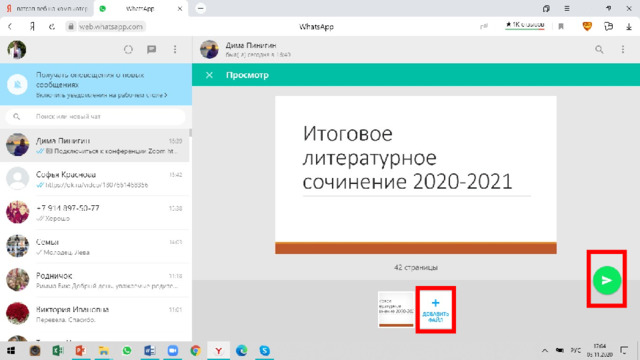Image resolution: width=640 pixels, height=360 pixels.
Task: Open the camera app icon in the taskbar
Action: (x=35, y=351)
